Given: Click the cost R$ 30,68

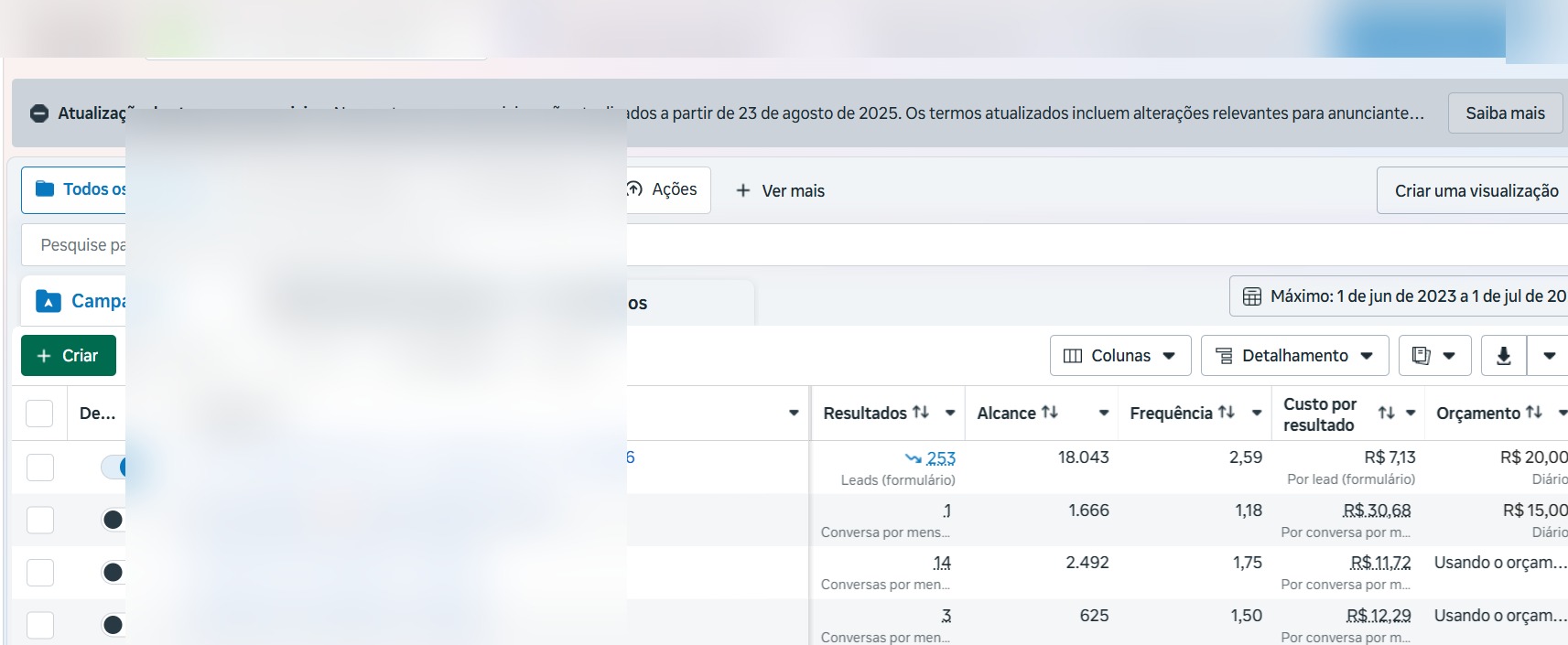Looking at the screenshot, I should point(1377,510).
